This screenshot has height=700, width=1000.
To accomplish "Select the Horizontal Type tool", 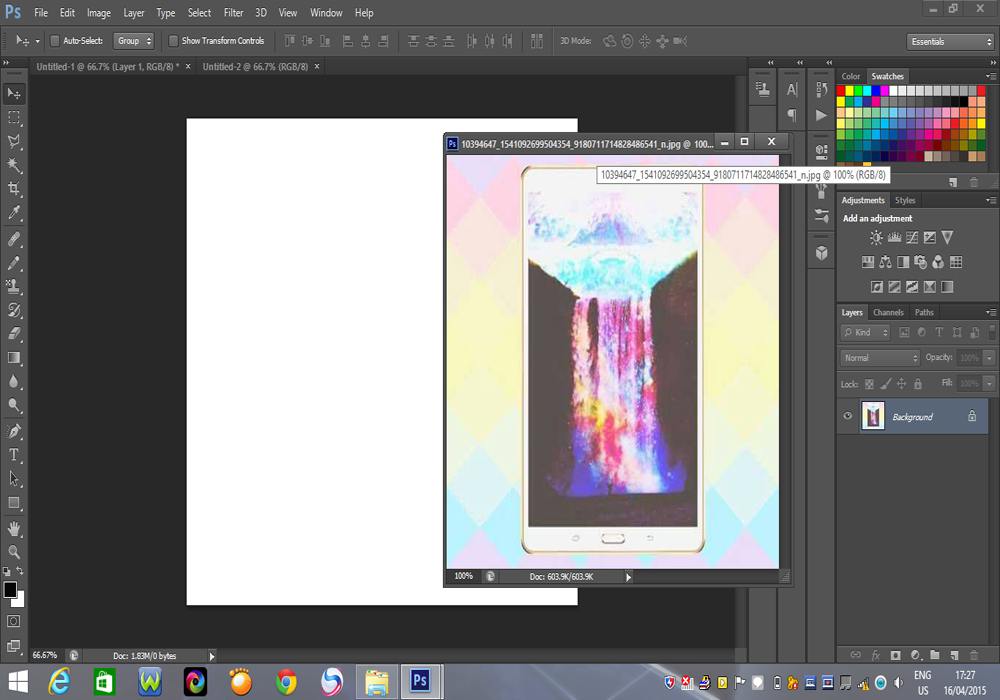I will (x=14, y=454).
